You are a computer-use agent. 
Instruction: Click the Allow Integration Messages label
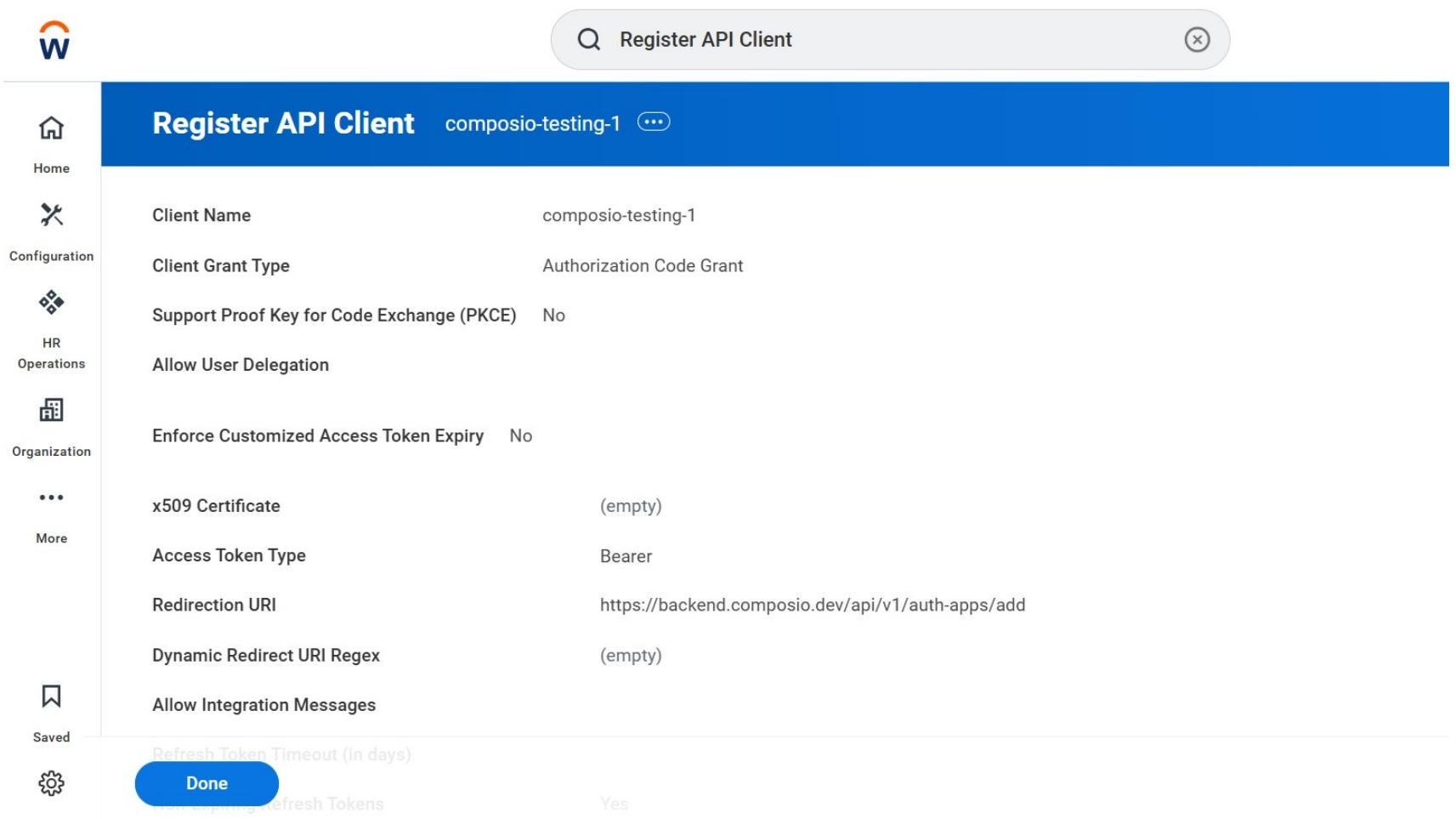tap(263, 705)
